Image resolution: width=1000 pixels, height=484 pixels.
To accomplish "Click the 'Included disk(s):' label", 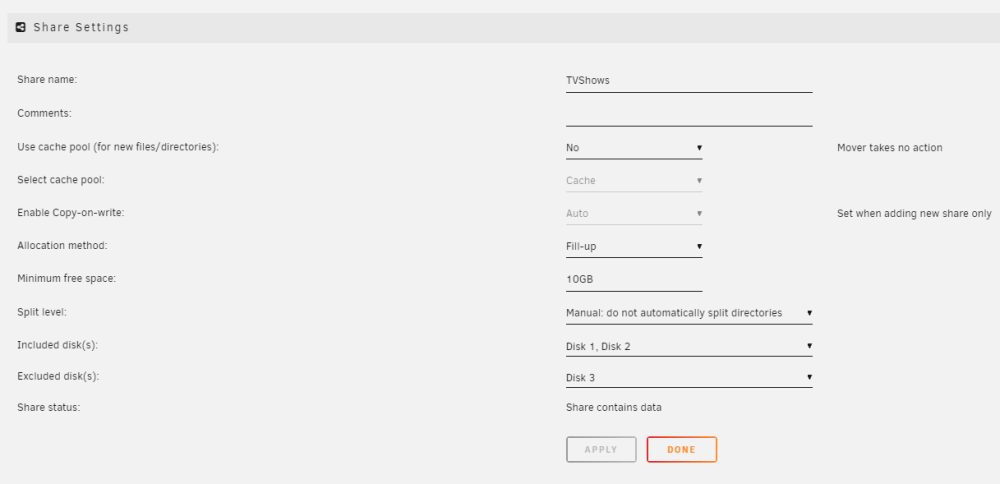I will click(57, 345).
